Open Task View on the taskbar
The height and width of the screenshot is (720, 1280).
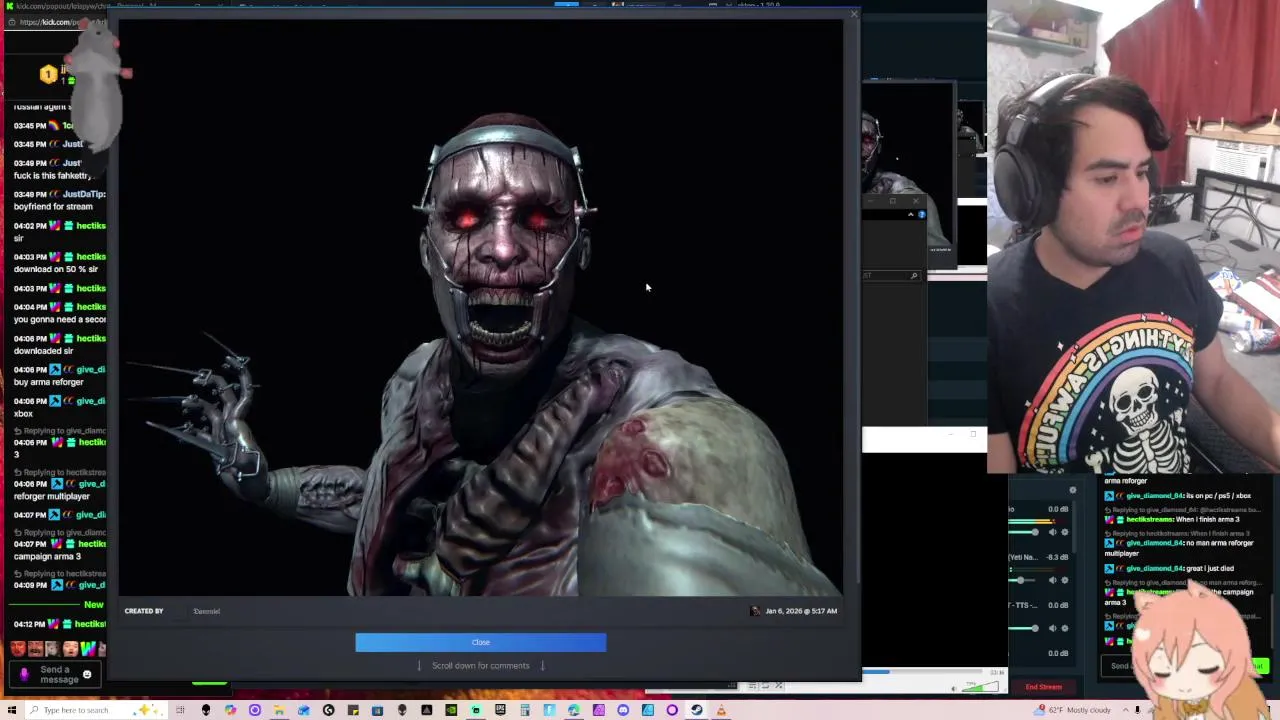coord(181,710)
